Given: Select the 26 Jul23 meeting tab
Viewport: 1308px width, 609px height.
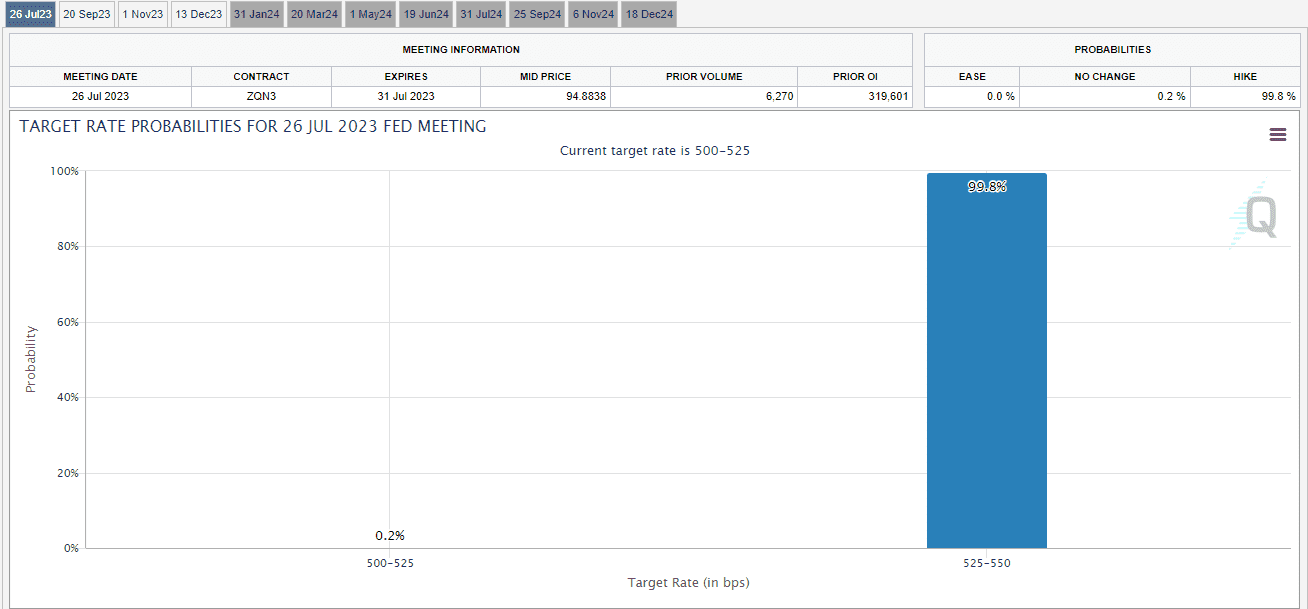Looking at the screenshot, I should [30, 14].
